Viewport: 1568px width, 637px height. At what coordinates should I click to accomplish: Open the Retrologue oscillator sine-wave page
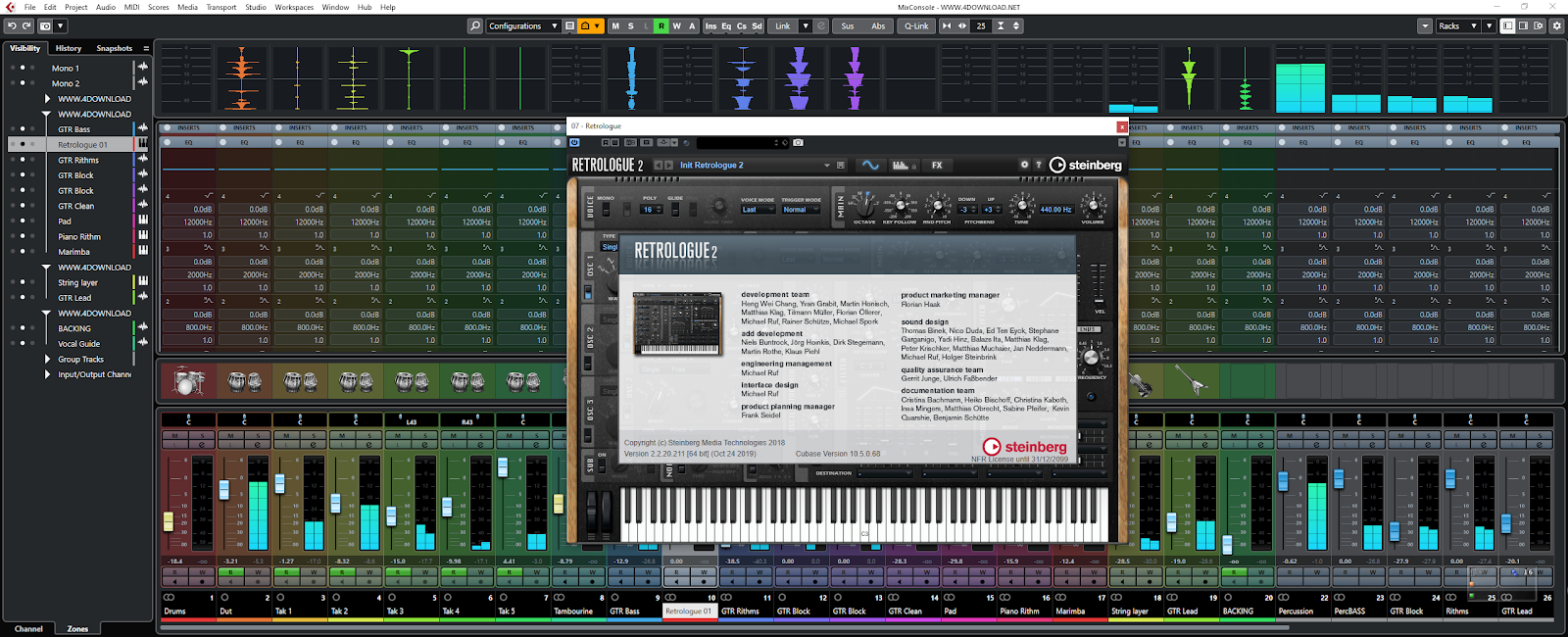click(x=870, y=166)
